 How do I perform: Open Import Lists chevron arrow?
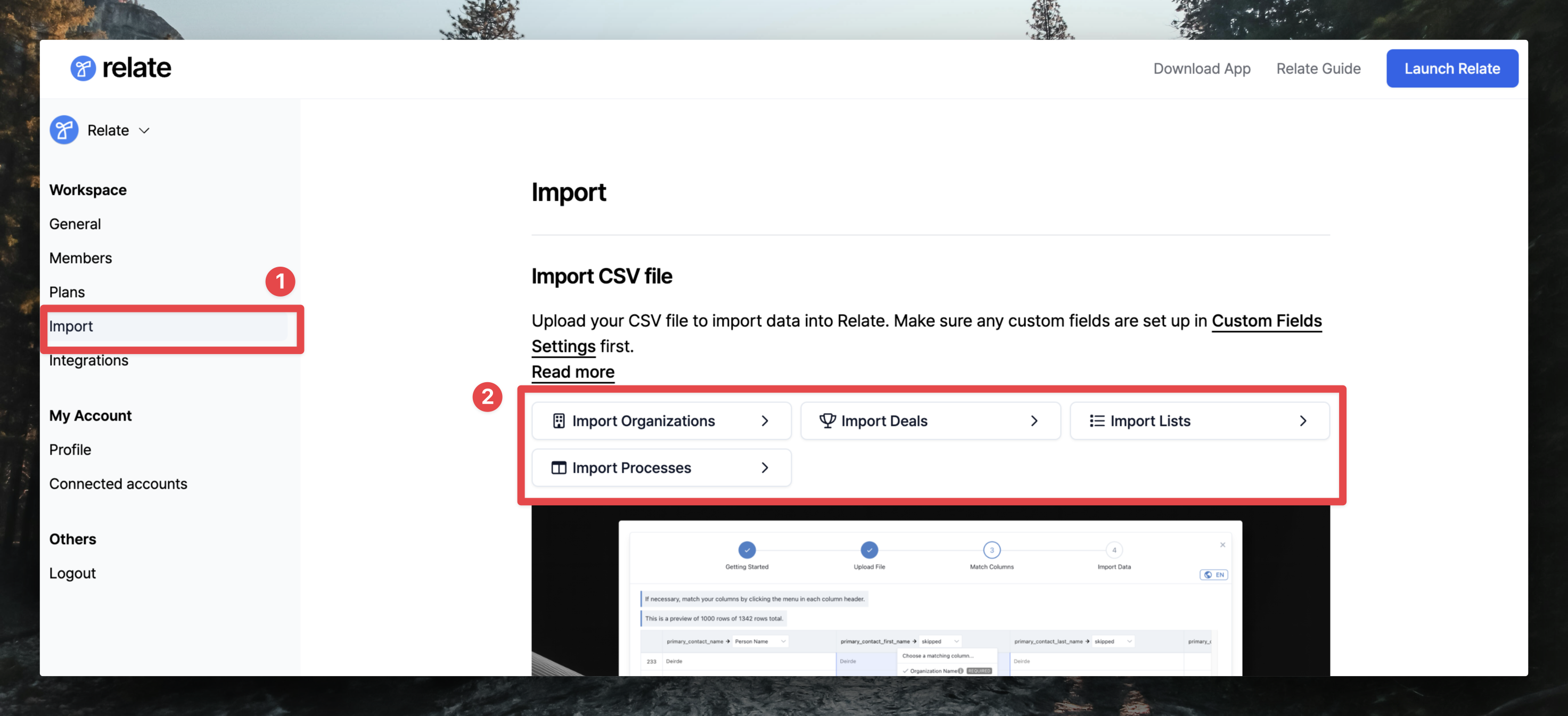point(1303,421)
